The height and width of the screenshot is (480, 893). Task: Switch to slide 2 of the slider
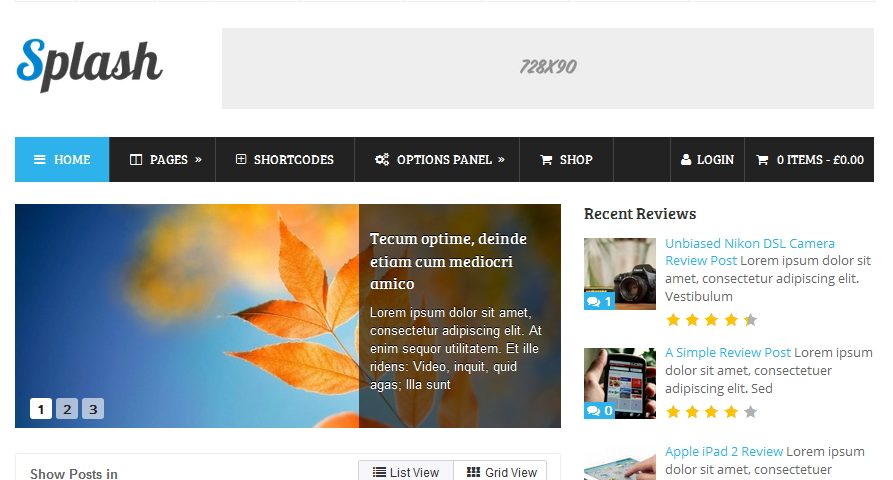(67, 409)
